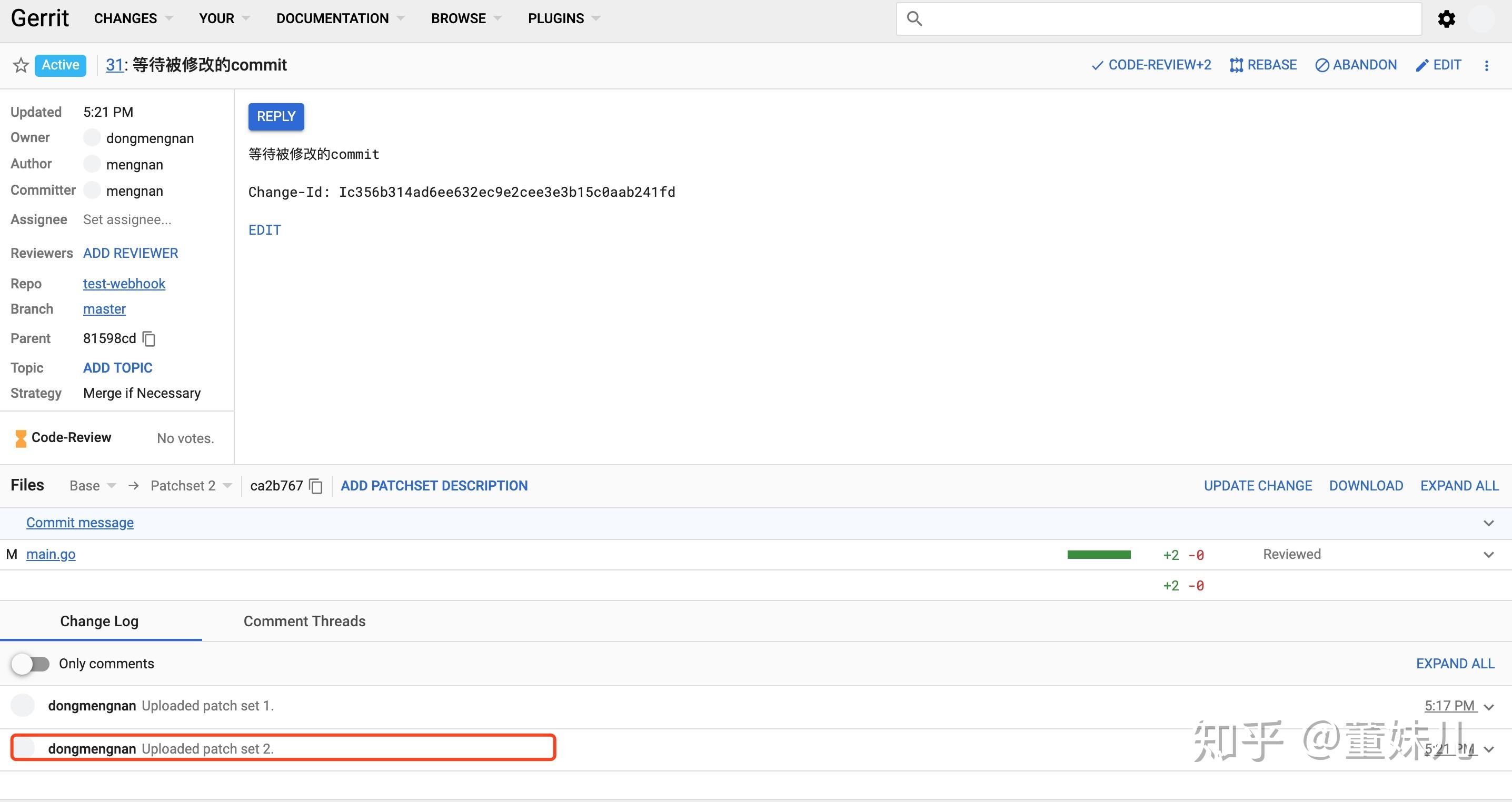Click the ABANDON action icon
1512x802 pixels.
coord(1322,65)
